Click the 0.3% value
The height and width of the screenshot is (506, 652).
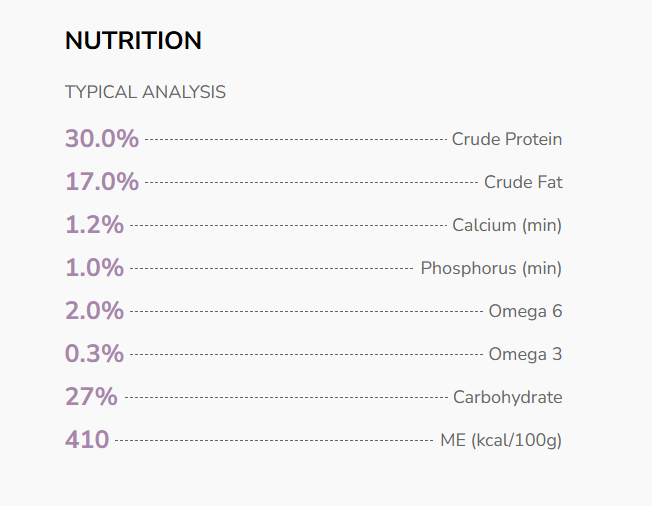(x=94, y=354)
